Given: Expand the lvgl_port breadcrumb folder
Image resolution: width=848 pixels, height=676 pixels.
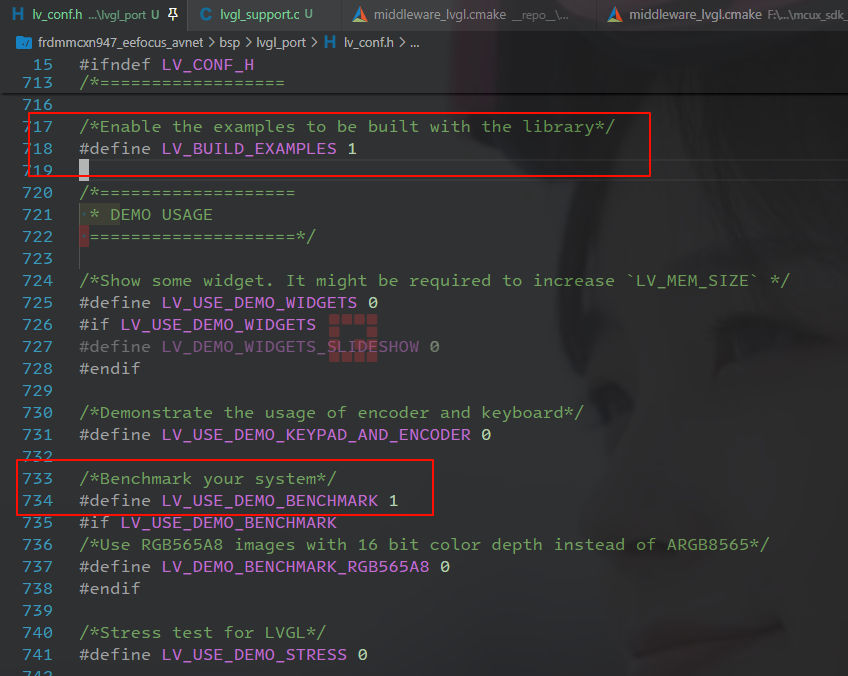Looking at the screenshot, I should (278, 42).
